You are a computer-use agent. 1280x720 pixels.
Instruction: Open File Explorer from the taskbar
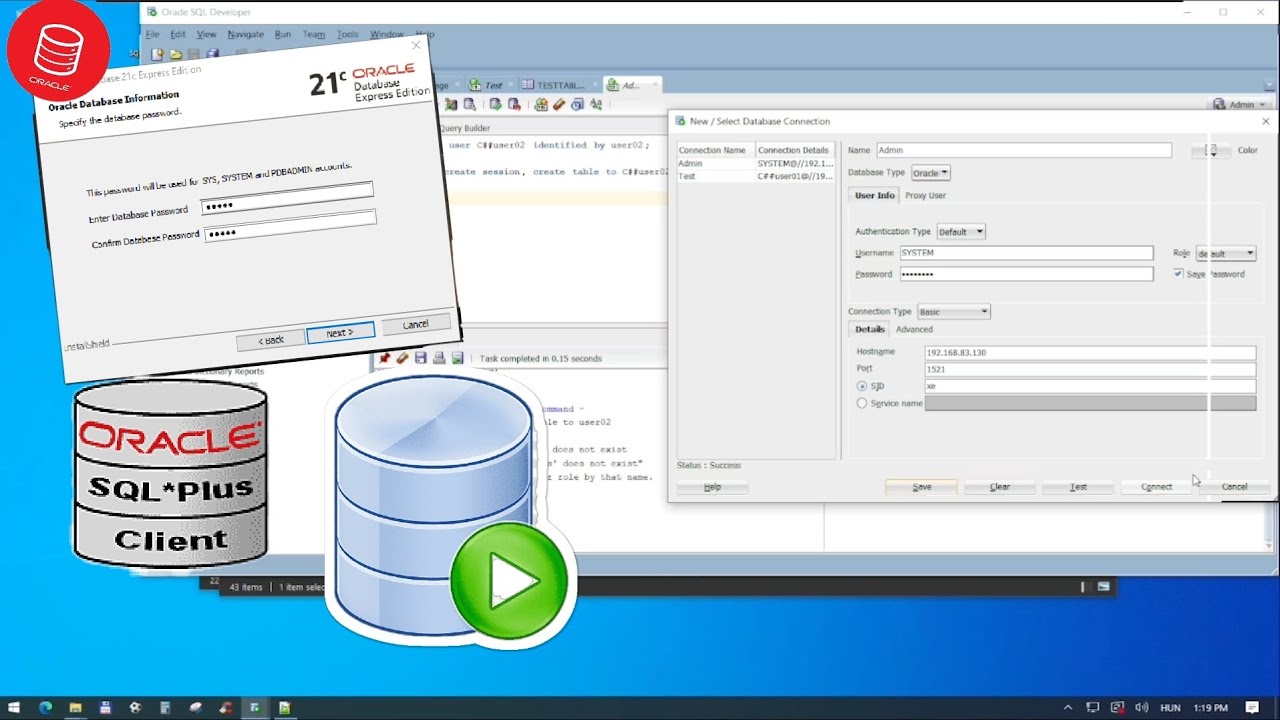pos(75,707)
